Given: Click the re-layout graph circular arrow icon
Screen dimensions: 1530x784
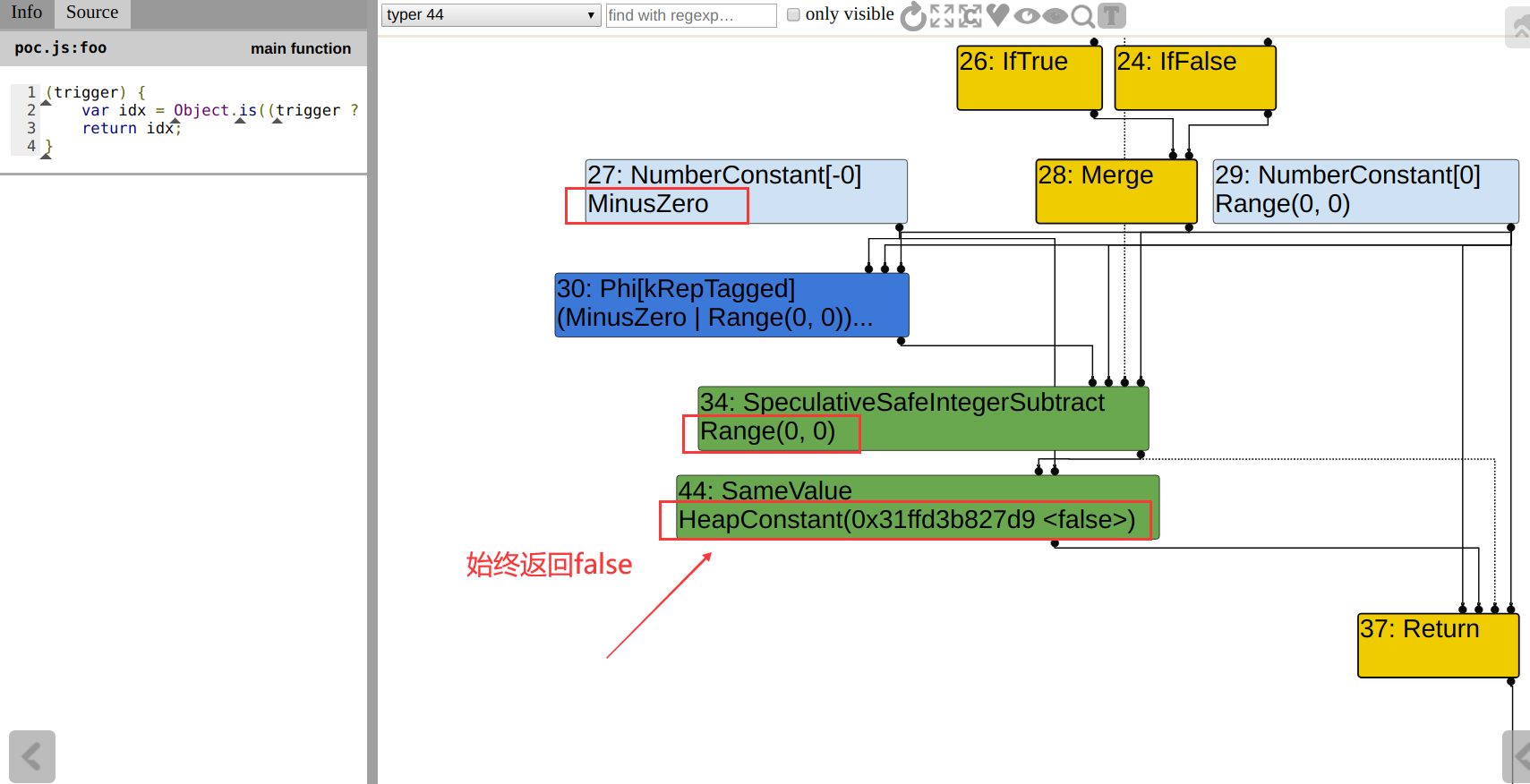Looking at the screenshot, I should [x=912, y=16].
